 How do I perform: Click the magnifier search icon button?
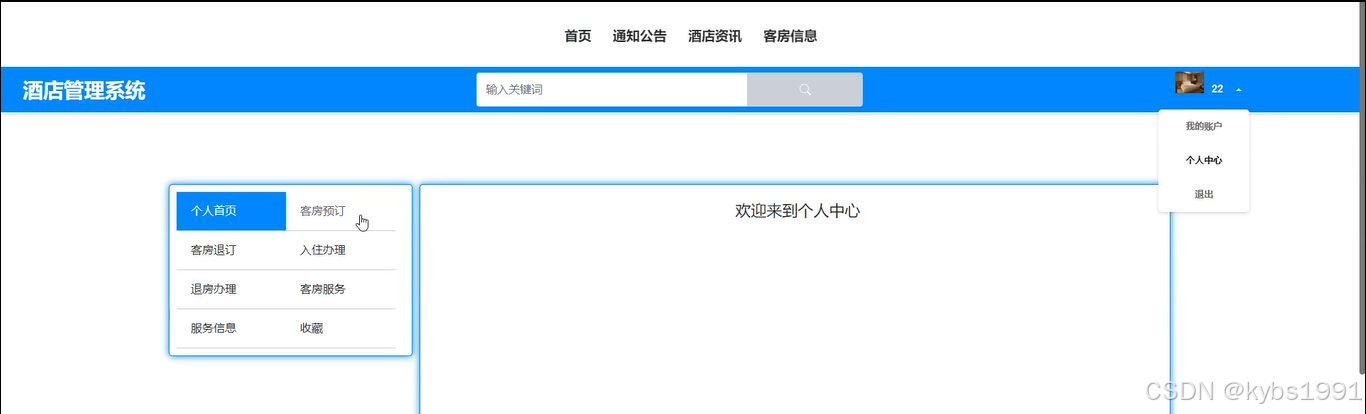pyautogui.click(x=805, y=90)
